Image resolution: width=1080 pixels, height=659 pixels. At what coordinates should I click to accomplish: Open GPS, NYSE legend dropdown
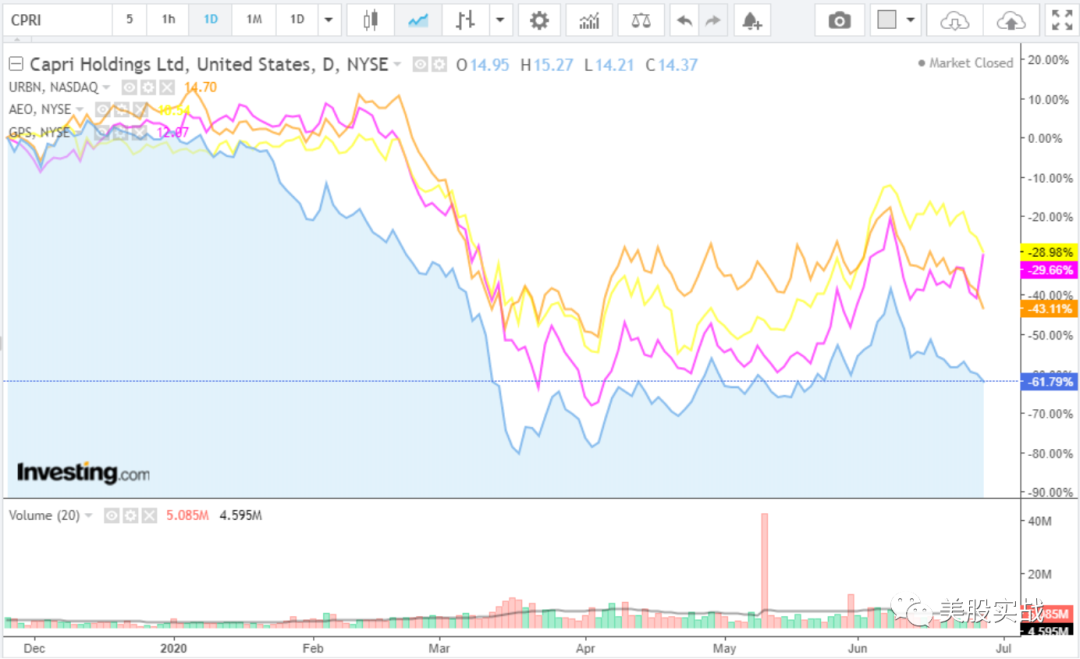tap(79, 132)
